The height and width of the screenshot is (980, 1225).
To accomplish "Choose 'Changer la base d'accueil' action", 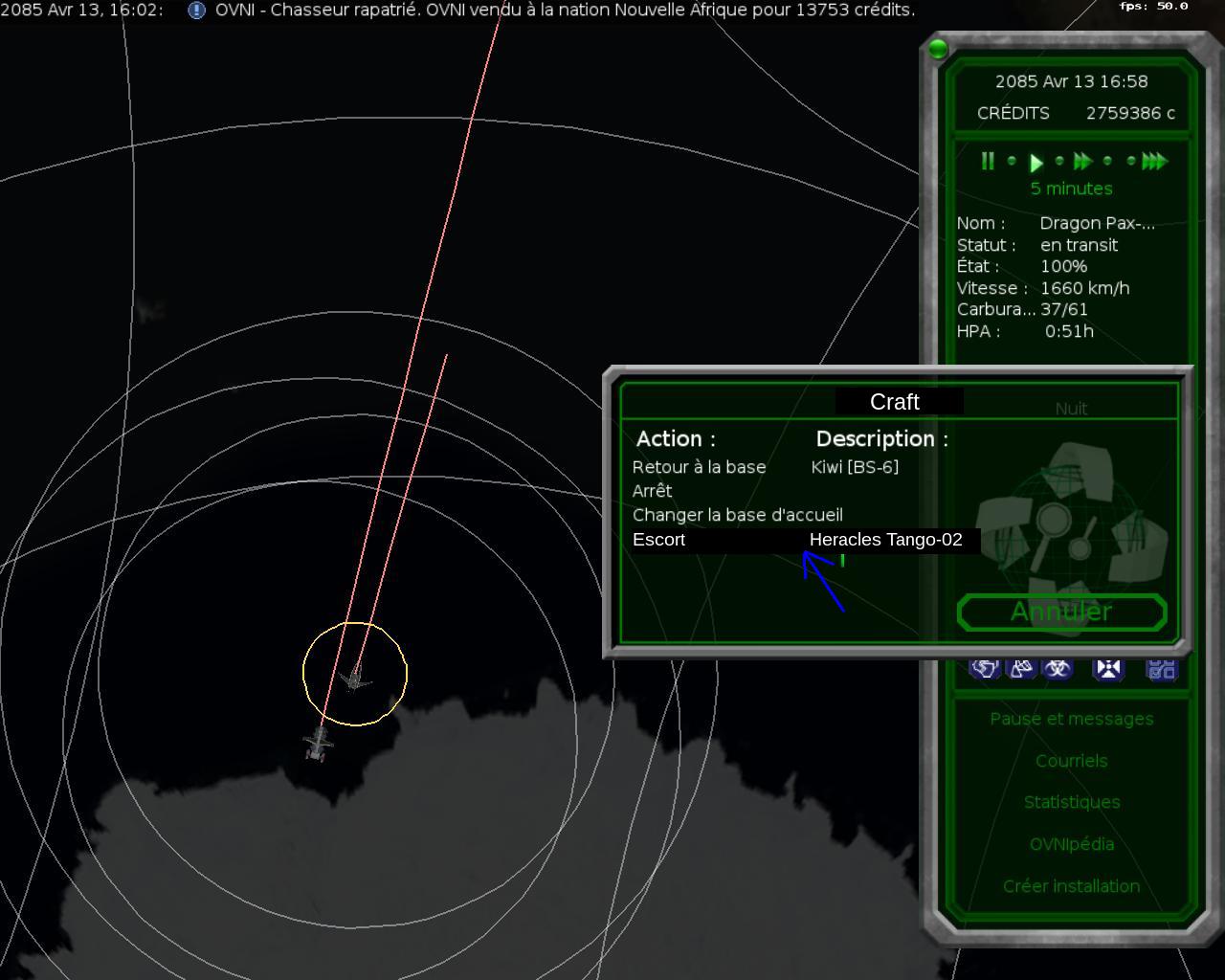I will point(738,515).
